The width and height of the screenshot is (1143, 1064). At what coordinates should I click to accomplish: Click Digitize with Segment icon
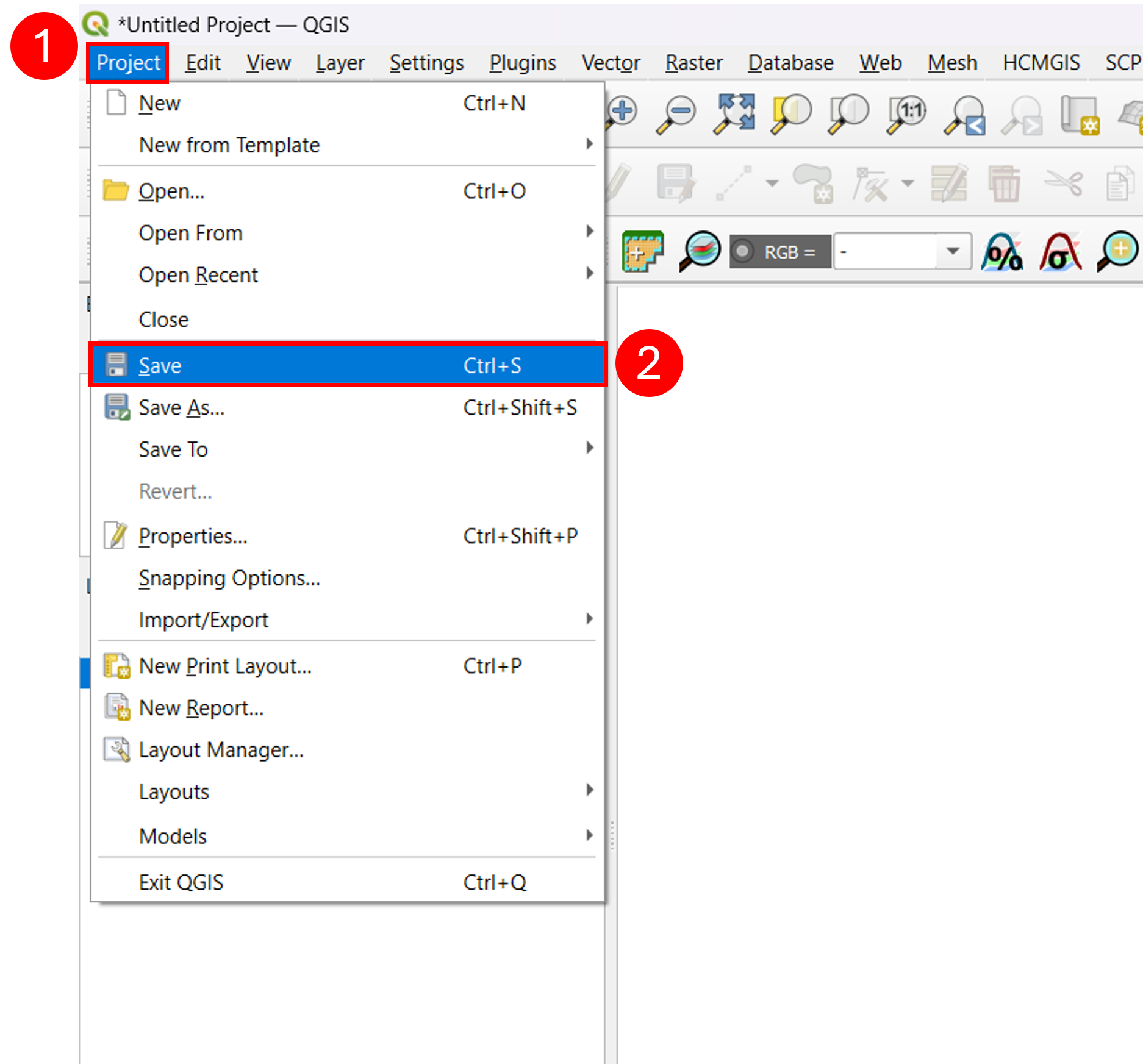tap(734, 182)
